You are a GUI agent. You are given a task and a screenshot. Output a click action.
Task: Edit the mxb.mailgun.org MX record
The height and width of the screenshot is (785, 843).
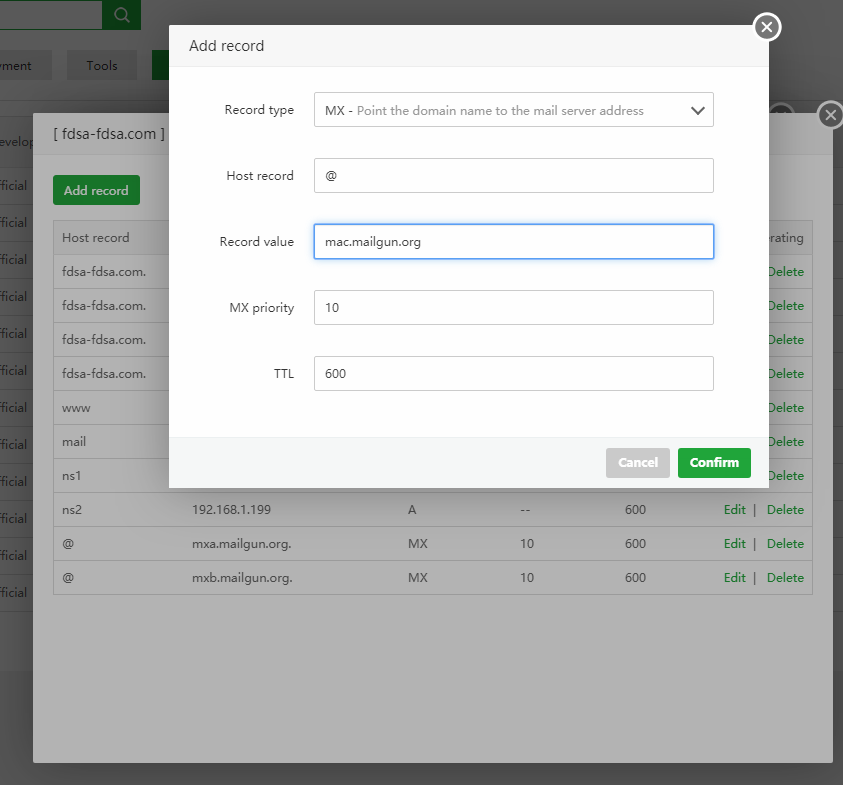pos(734,577)
